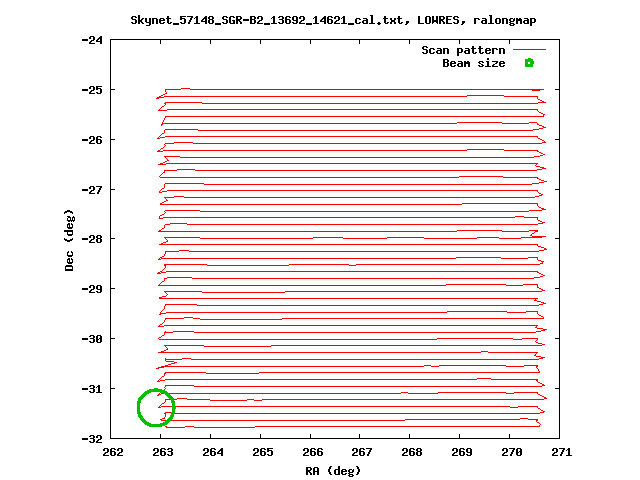640x480 pixels.
Task: Click the RA tick label 267
Action: 362,452
